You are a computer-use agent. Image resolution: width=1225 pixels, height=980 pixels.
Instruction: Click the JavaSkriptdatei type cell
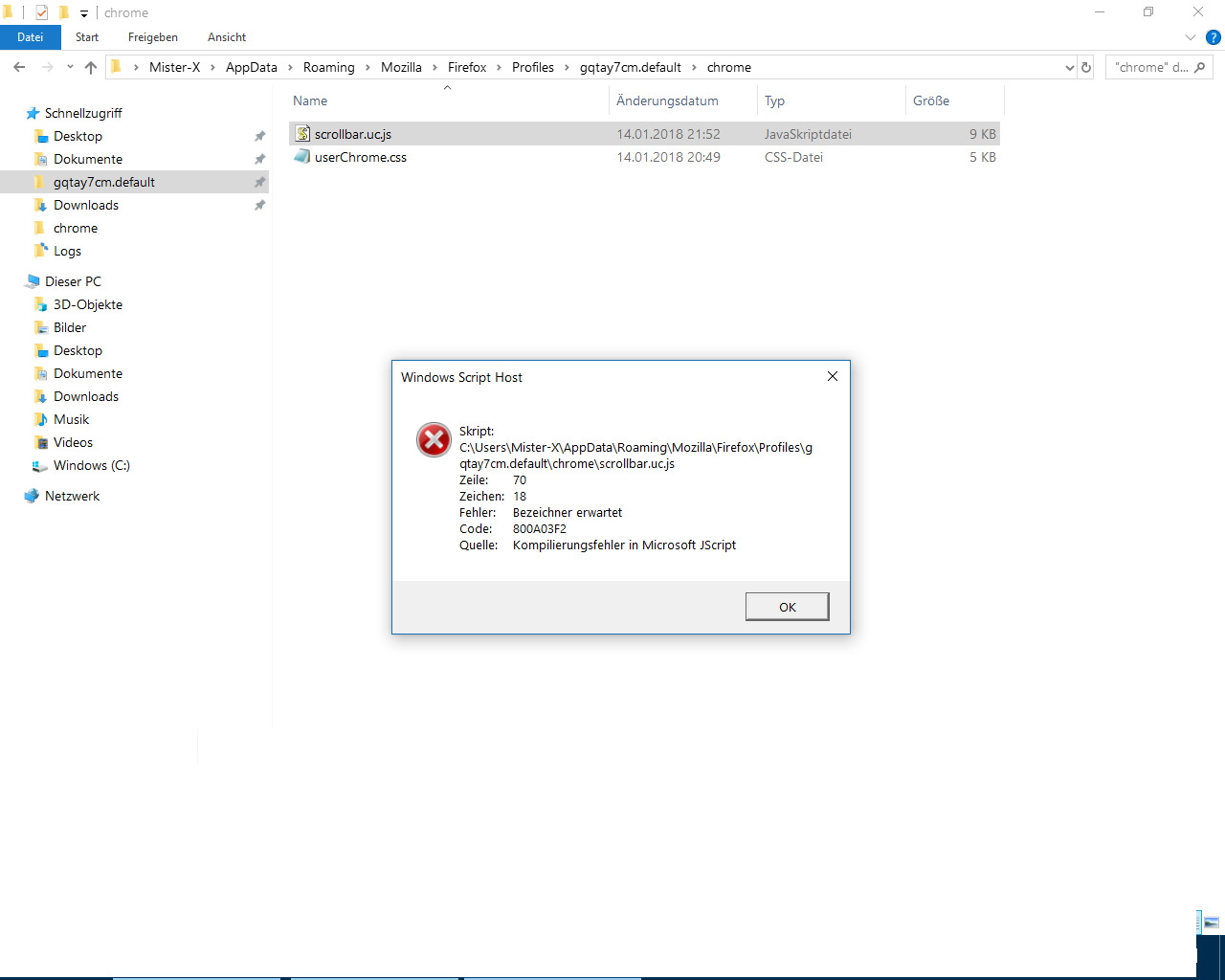pos(808,134)
